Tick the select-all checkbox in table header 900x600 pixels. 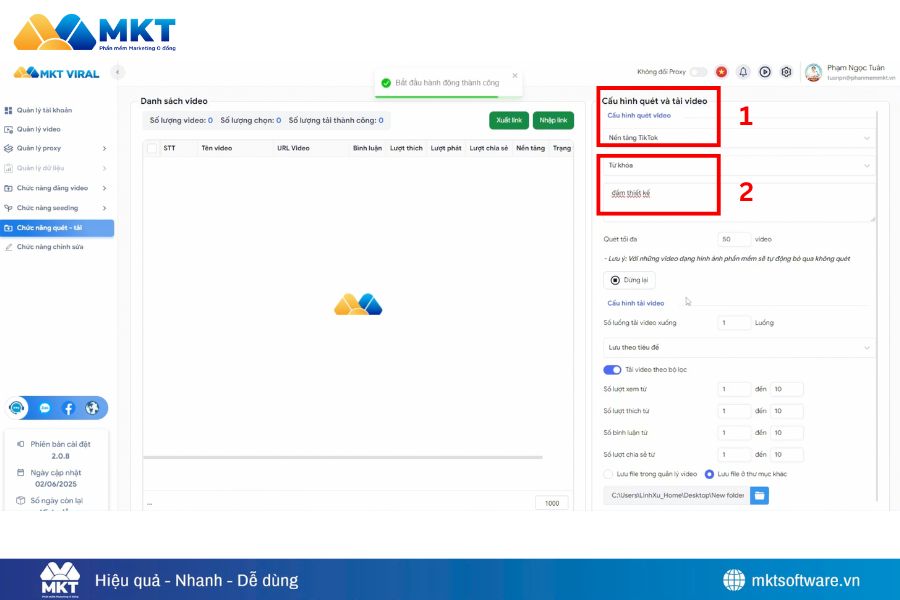(152, 148)
